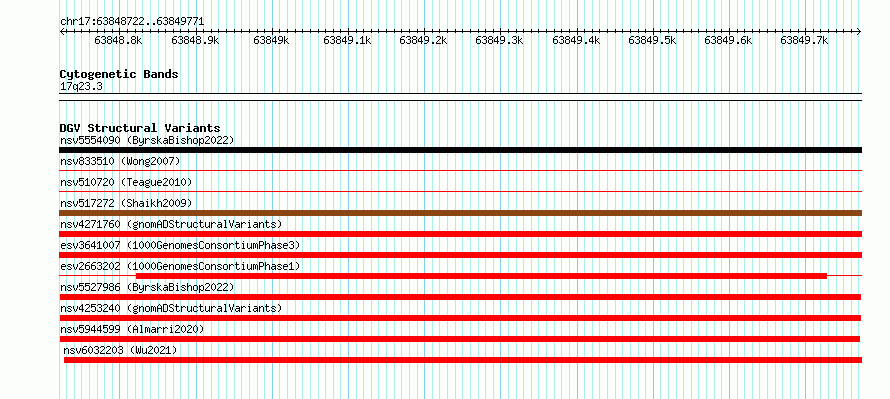Screen dimensions: 890x399
Task: Click the 63848.8k ruler tick label
Action: [119, 40]
